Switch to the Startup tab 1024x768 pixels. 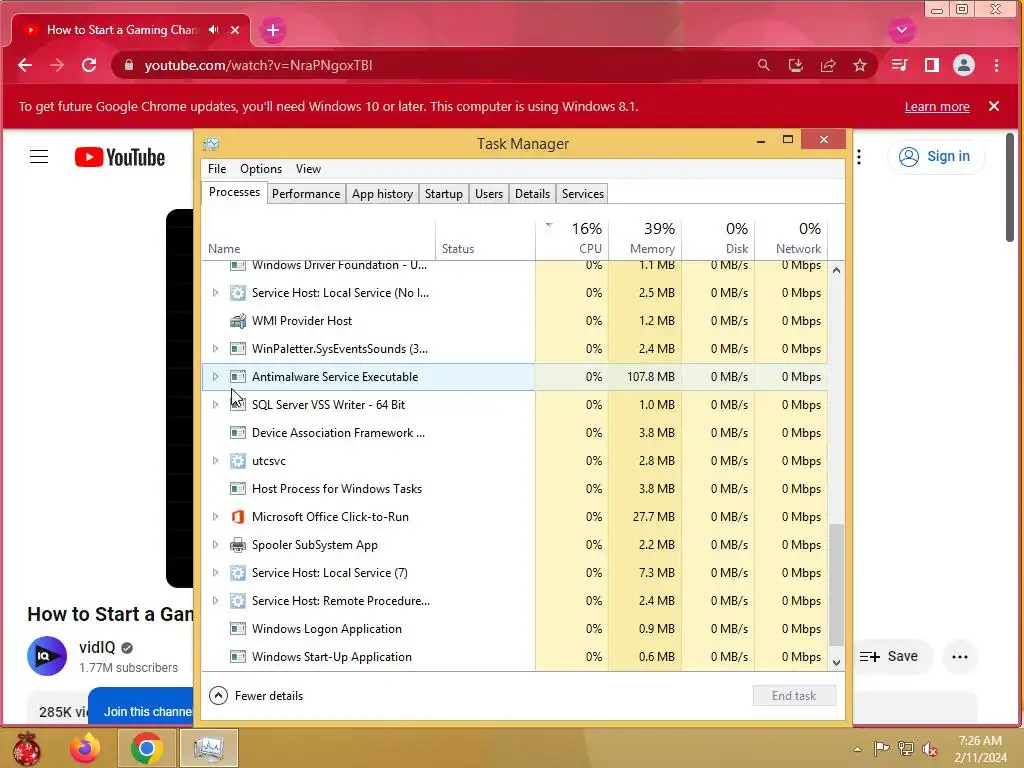[443, 194]
